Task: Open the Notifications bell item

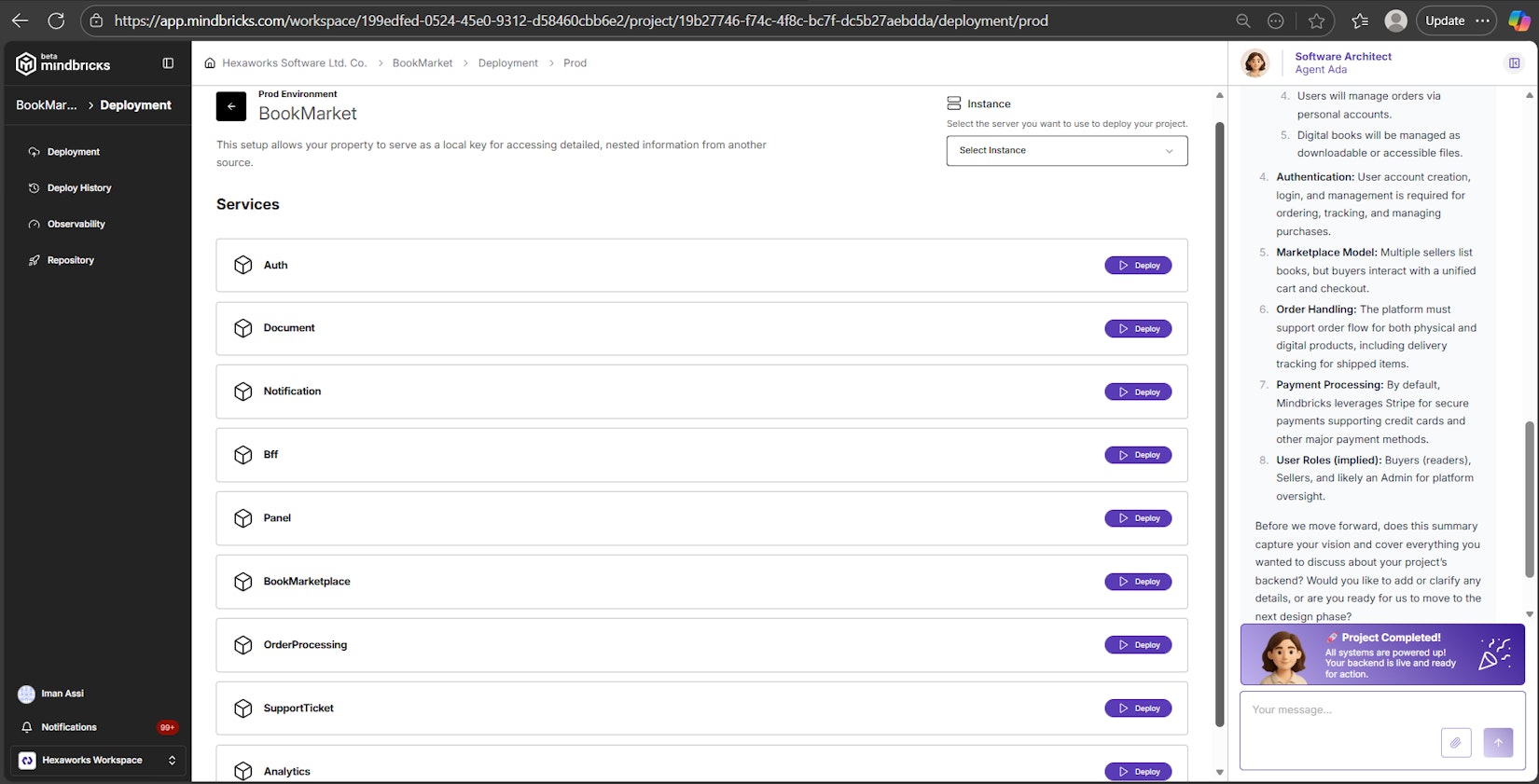Action: point(69,727)
